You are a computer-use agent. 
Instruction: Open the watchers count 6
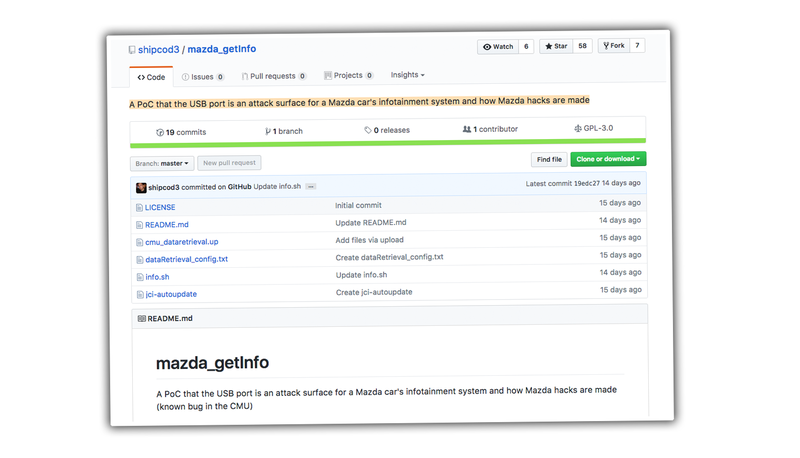[526, 46]
